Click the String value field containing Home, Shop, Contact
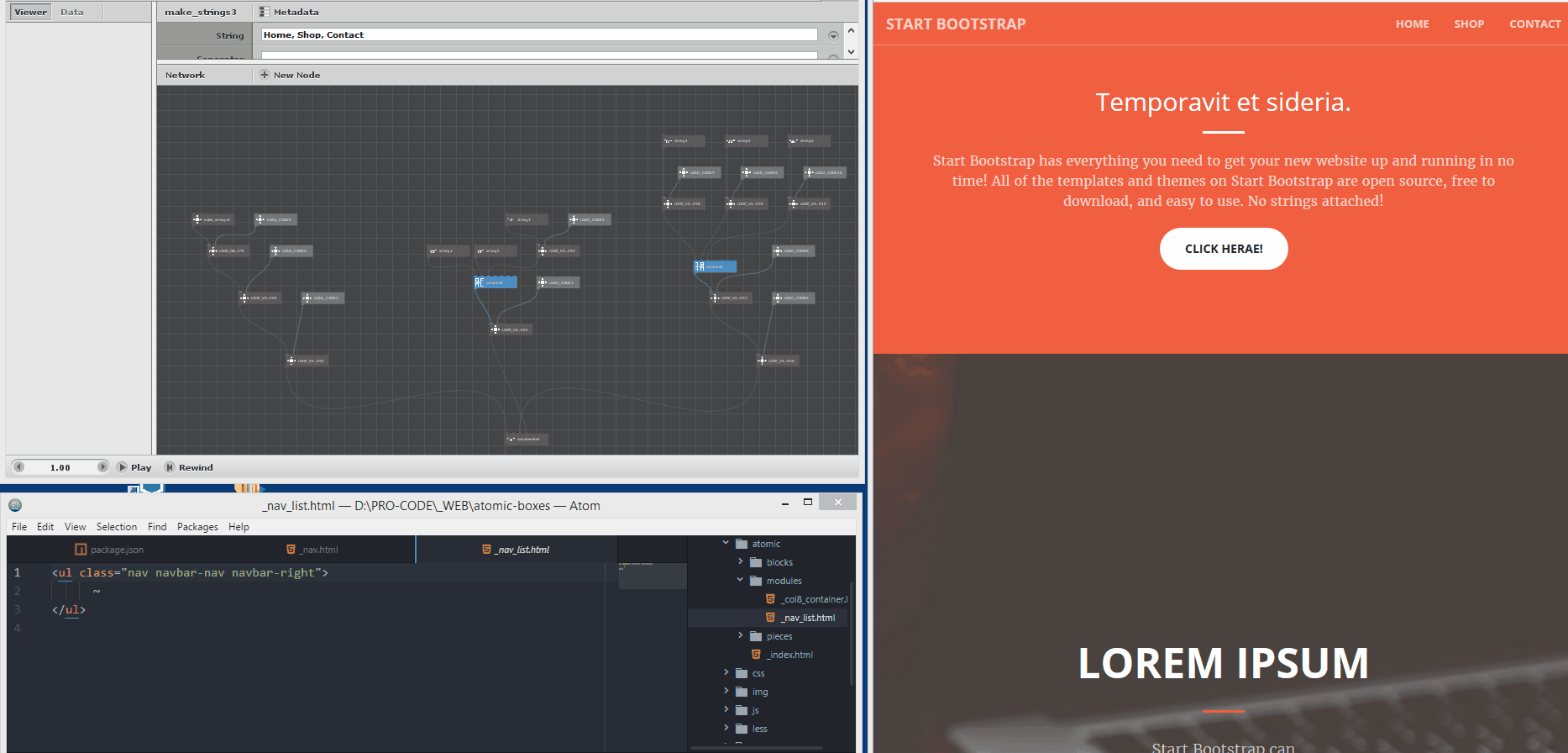 pyautogui.click(x=539, y=34)
